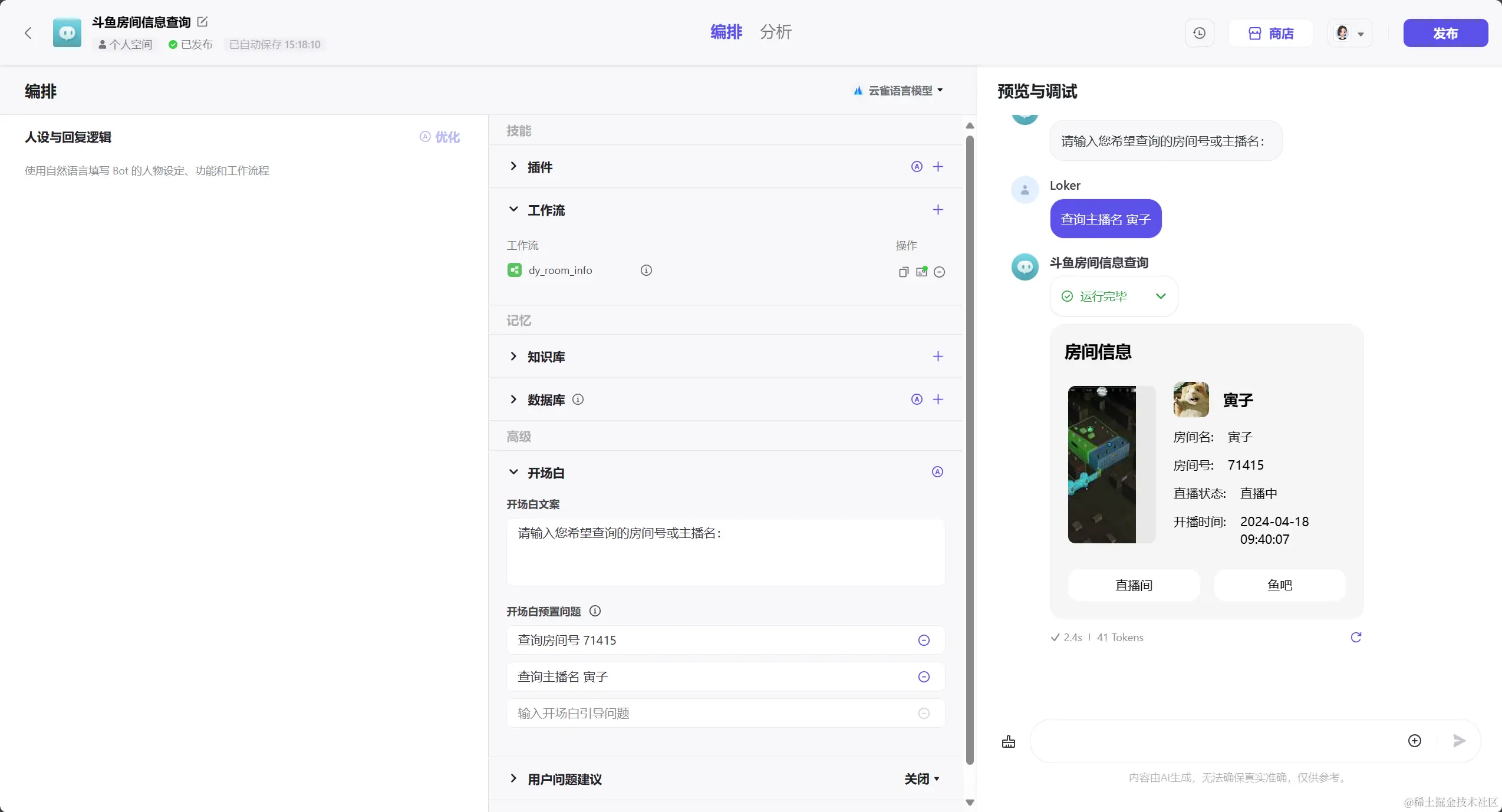Collapse the 工作流 section

513,210
